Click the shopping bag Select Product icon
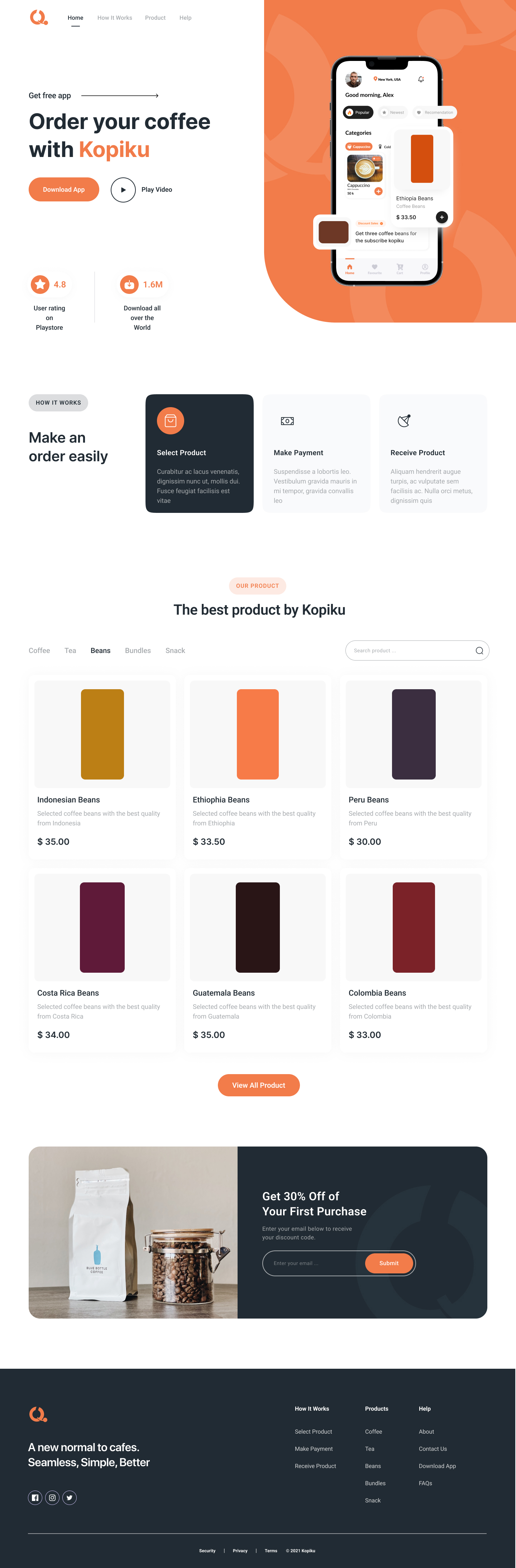Image resolution: width=516 pixels, height=1568 pixels. click(170, 421)
